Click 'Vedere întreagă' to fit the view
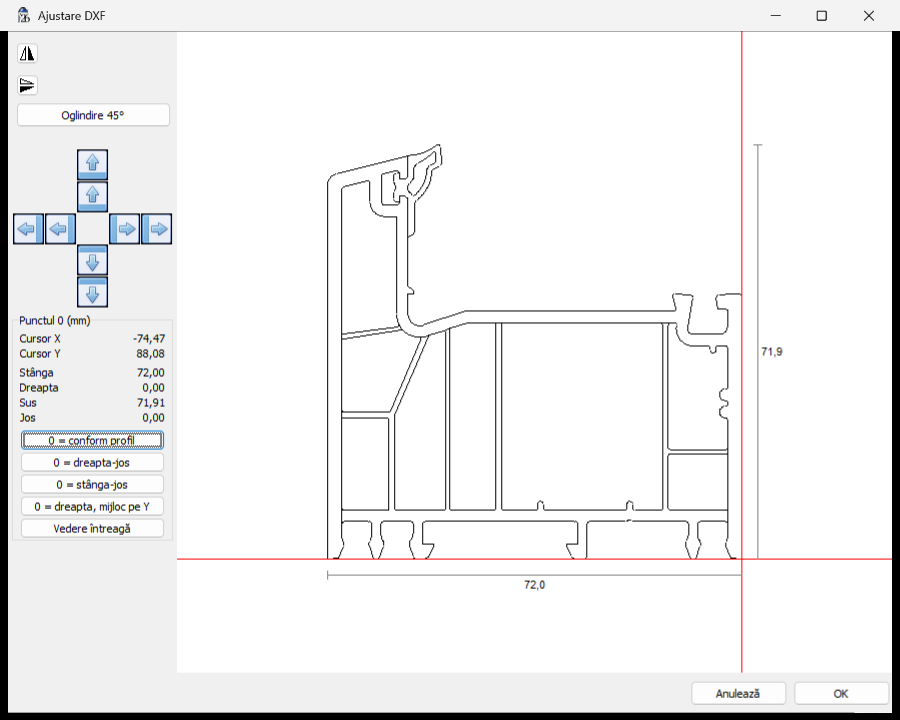 [92, 528]
